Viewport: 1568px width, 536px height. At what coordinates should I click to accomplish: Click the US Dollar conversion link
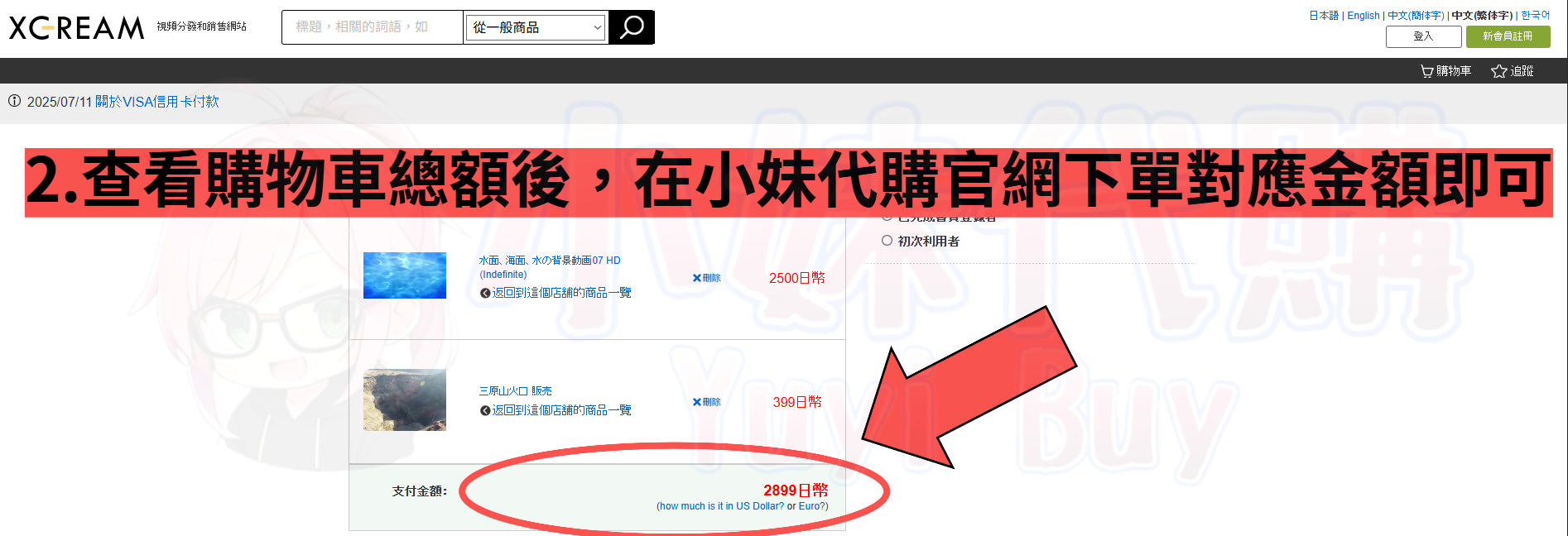pos(721,506)
